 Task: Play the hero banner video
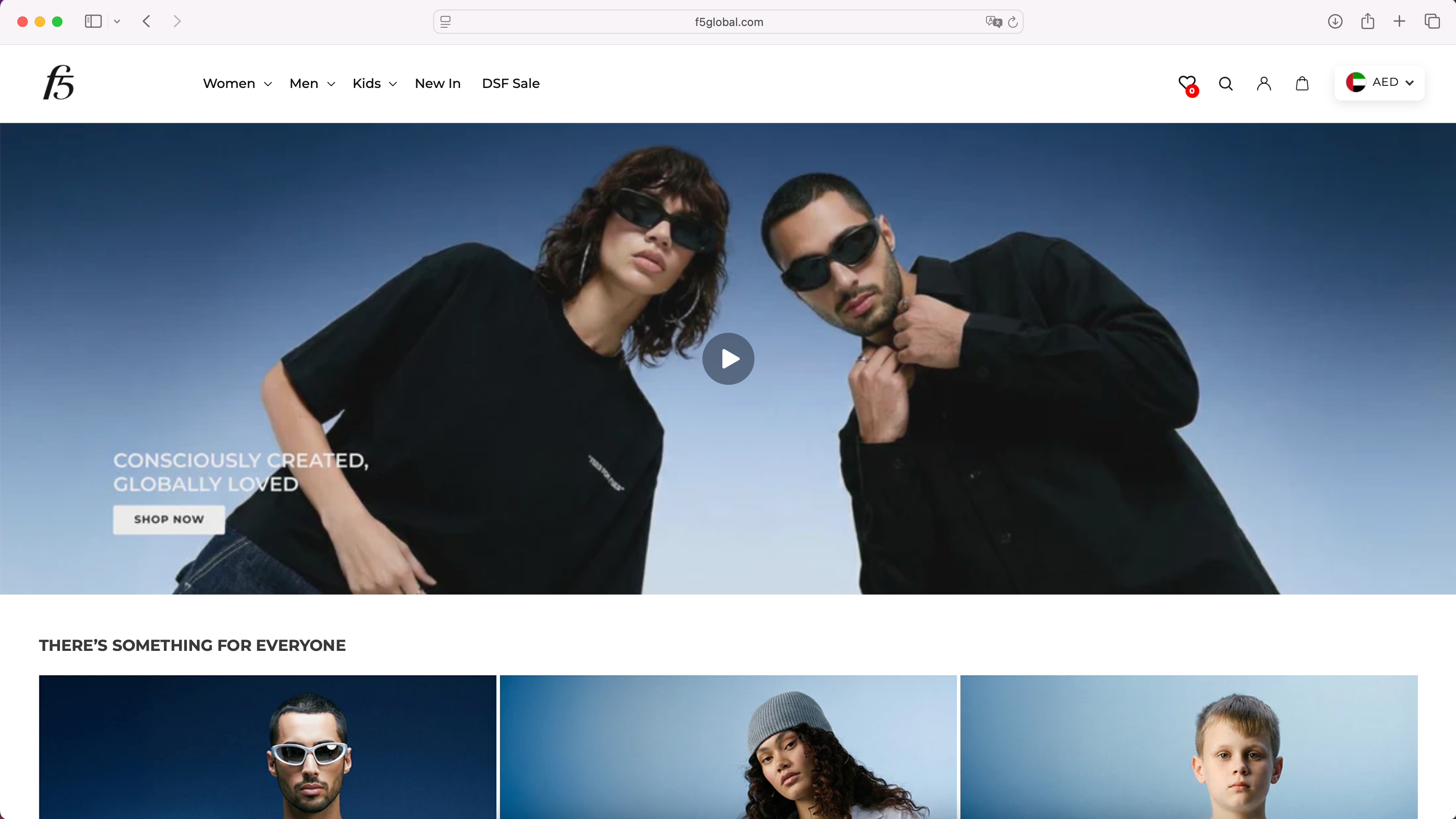[x=728, y=358]
